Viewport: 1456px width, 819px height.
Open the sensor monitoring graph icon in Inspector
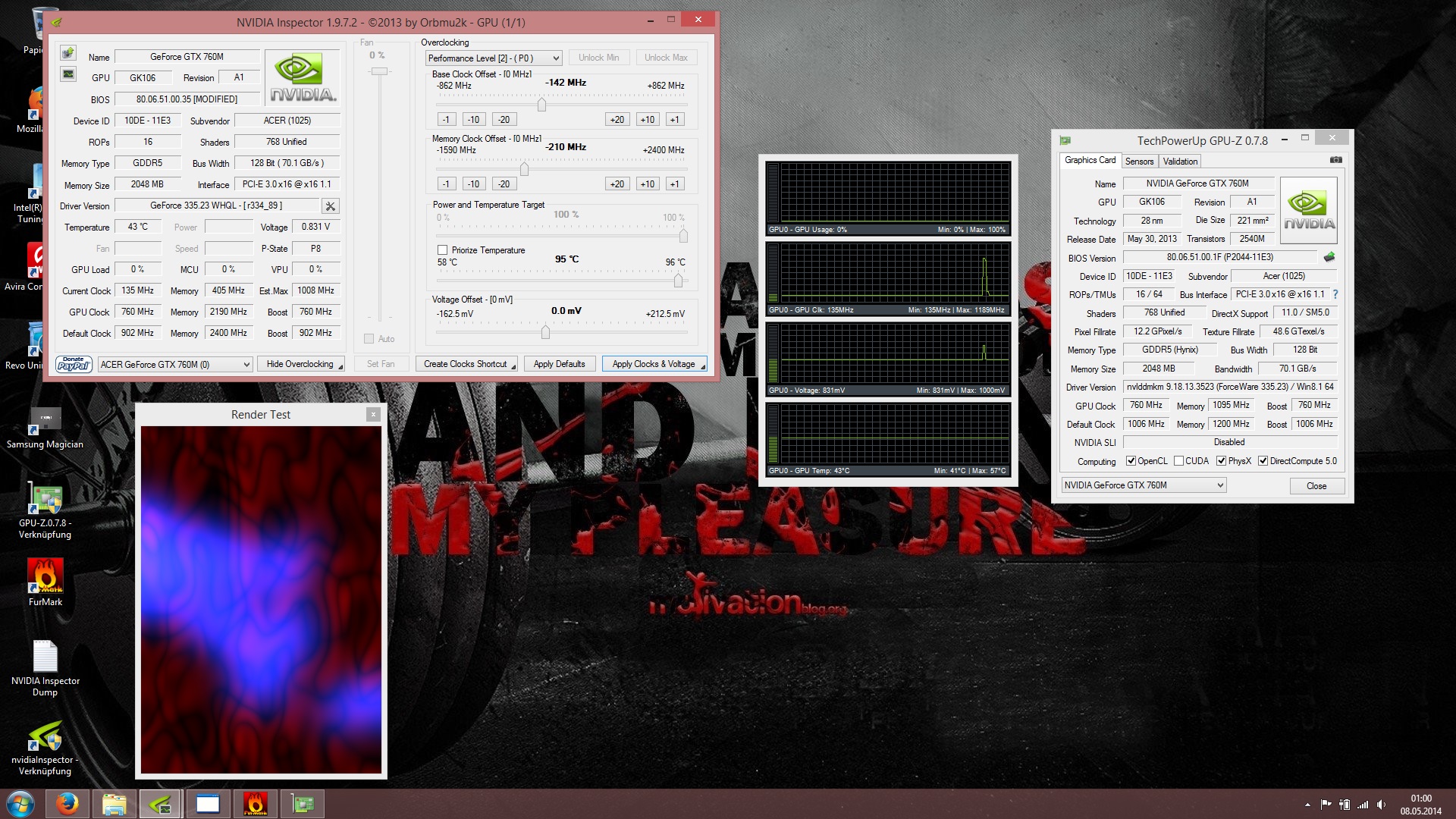coord(68,74)
